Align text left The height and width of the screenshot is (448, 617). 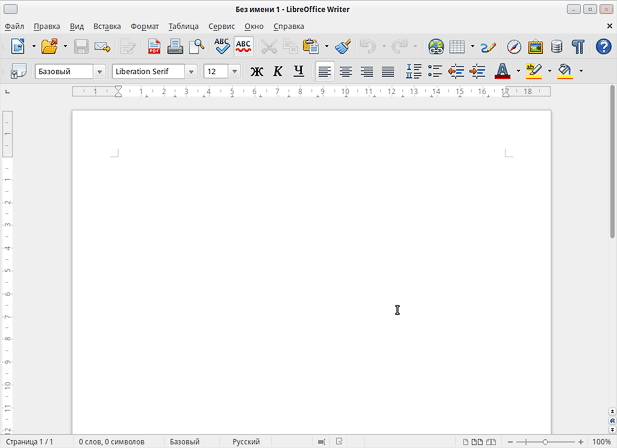[x=325, y=71]
